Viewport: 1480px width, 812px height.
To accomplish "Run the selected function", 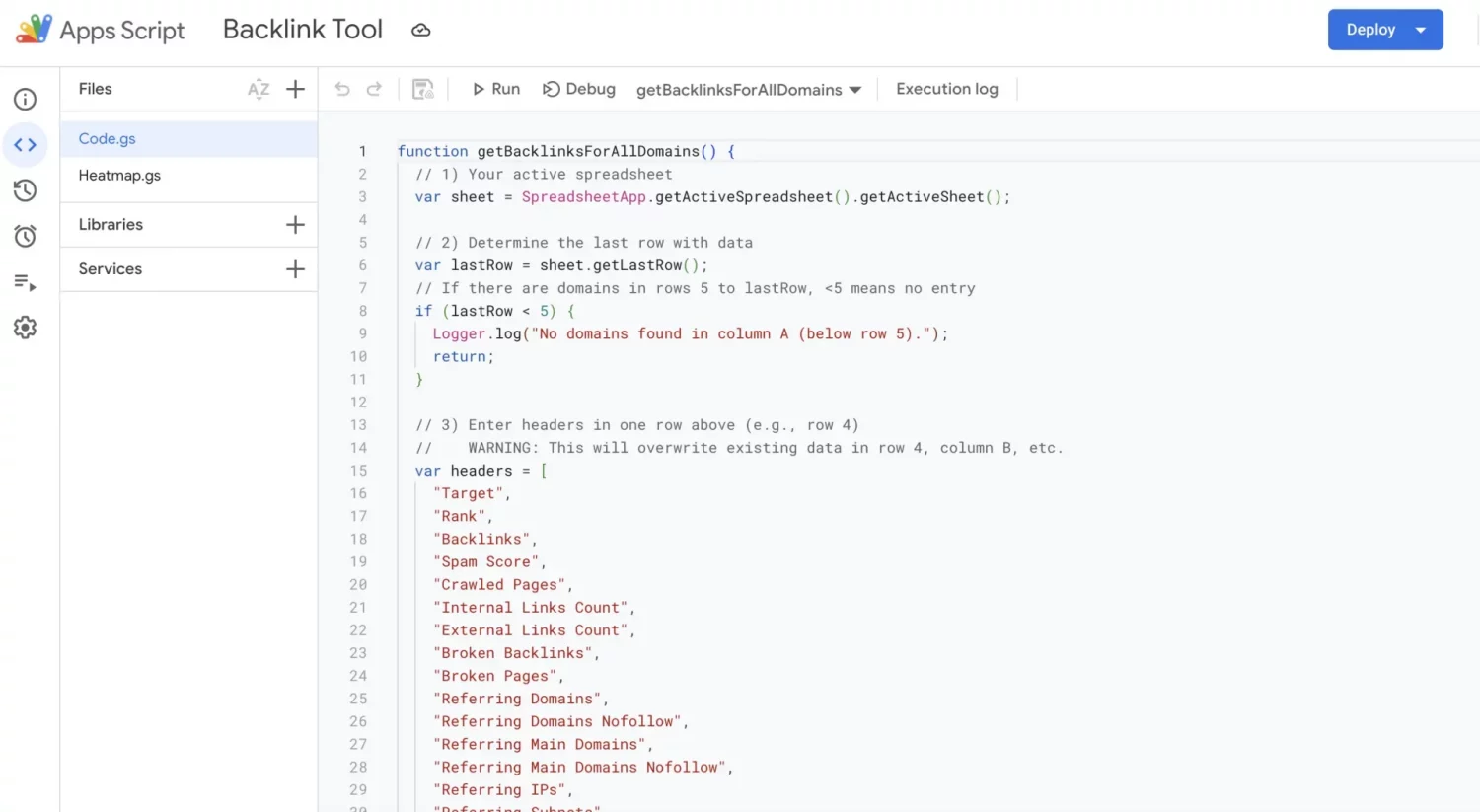I will [496, 89].
